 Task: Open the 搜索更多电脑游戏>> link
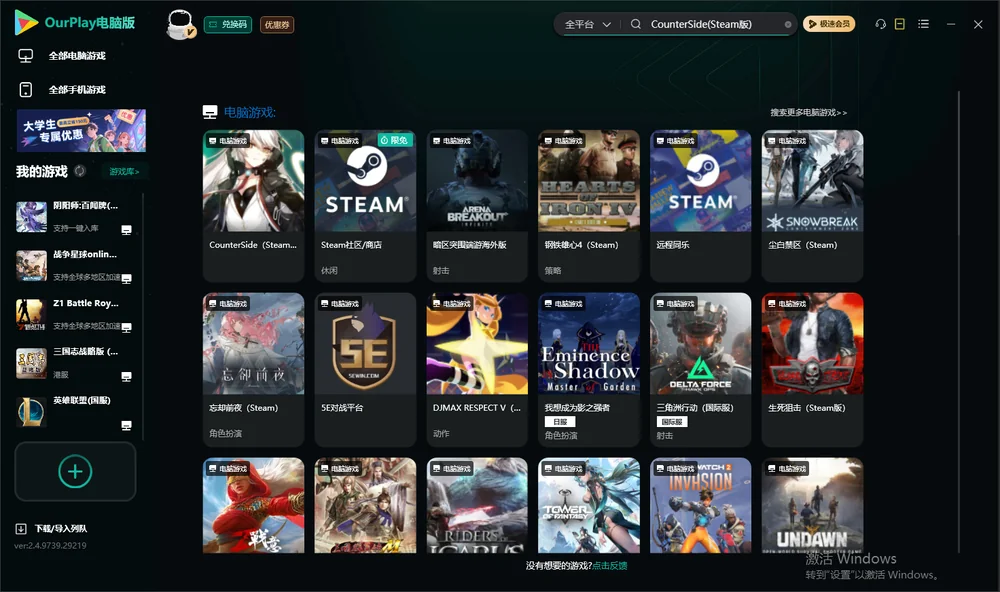(809, 113)
